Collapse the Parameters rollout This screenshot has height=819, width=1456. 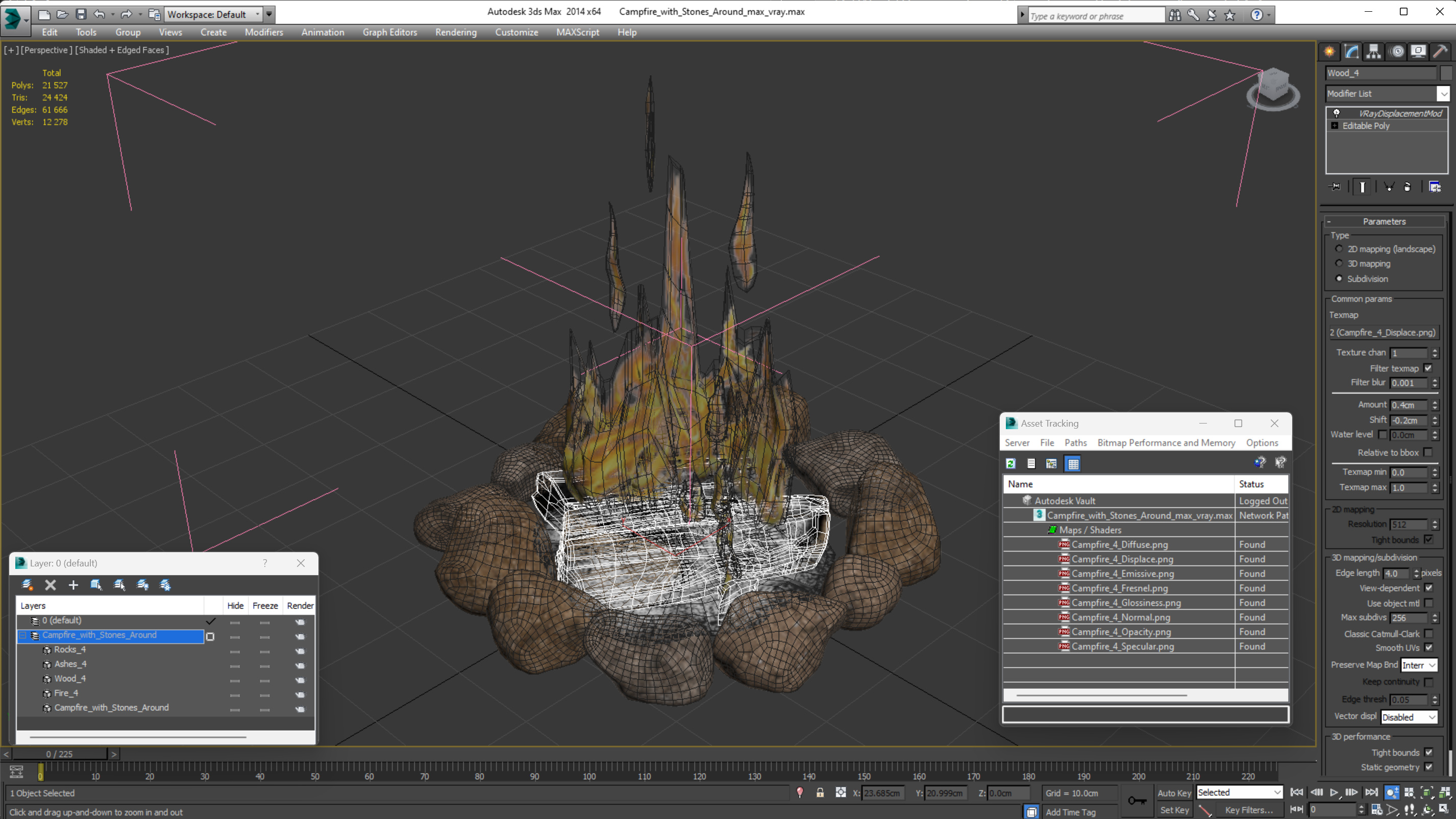click(x=1384, y=221)
